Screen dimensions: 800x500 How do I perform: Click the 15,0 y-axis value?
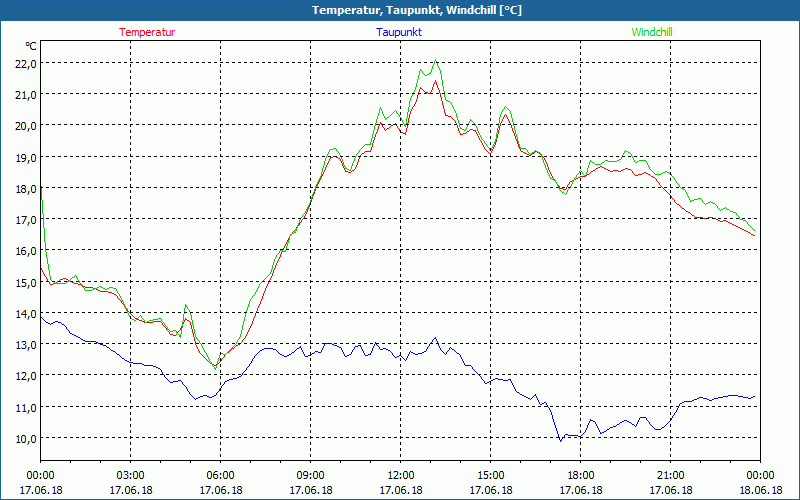(x=27, y=282)
